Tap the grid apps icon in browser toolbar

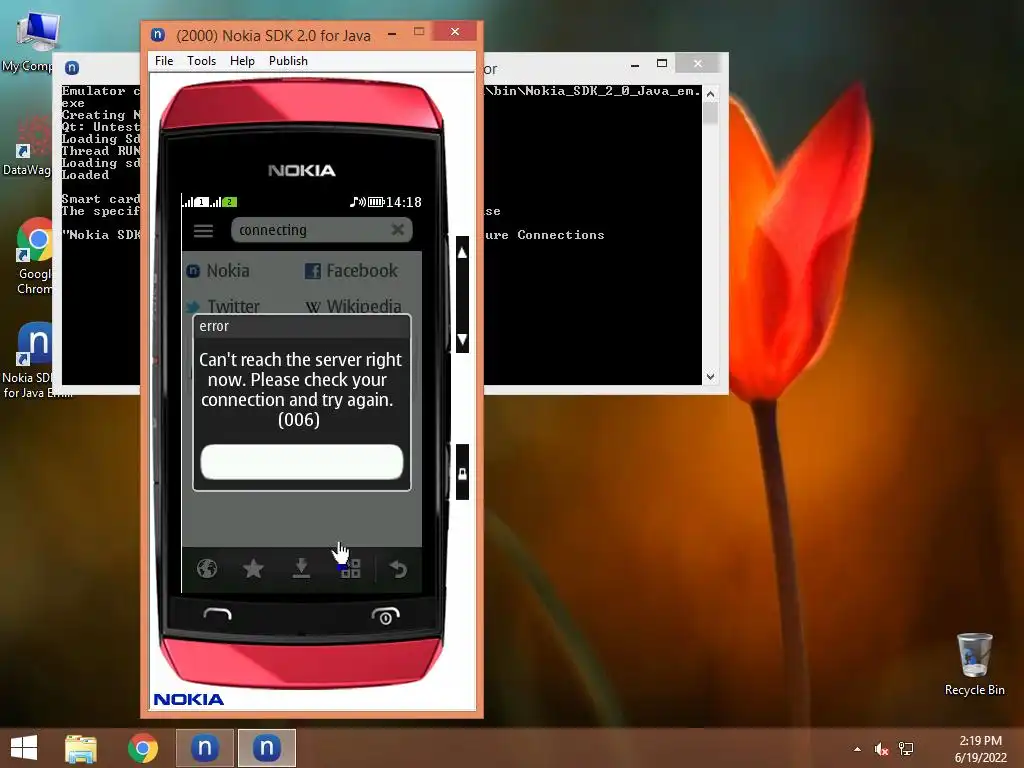[351, 569]
